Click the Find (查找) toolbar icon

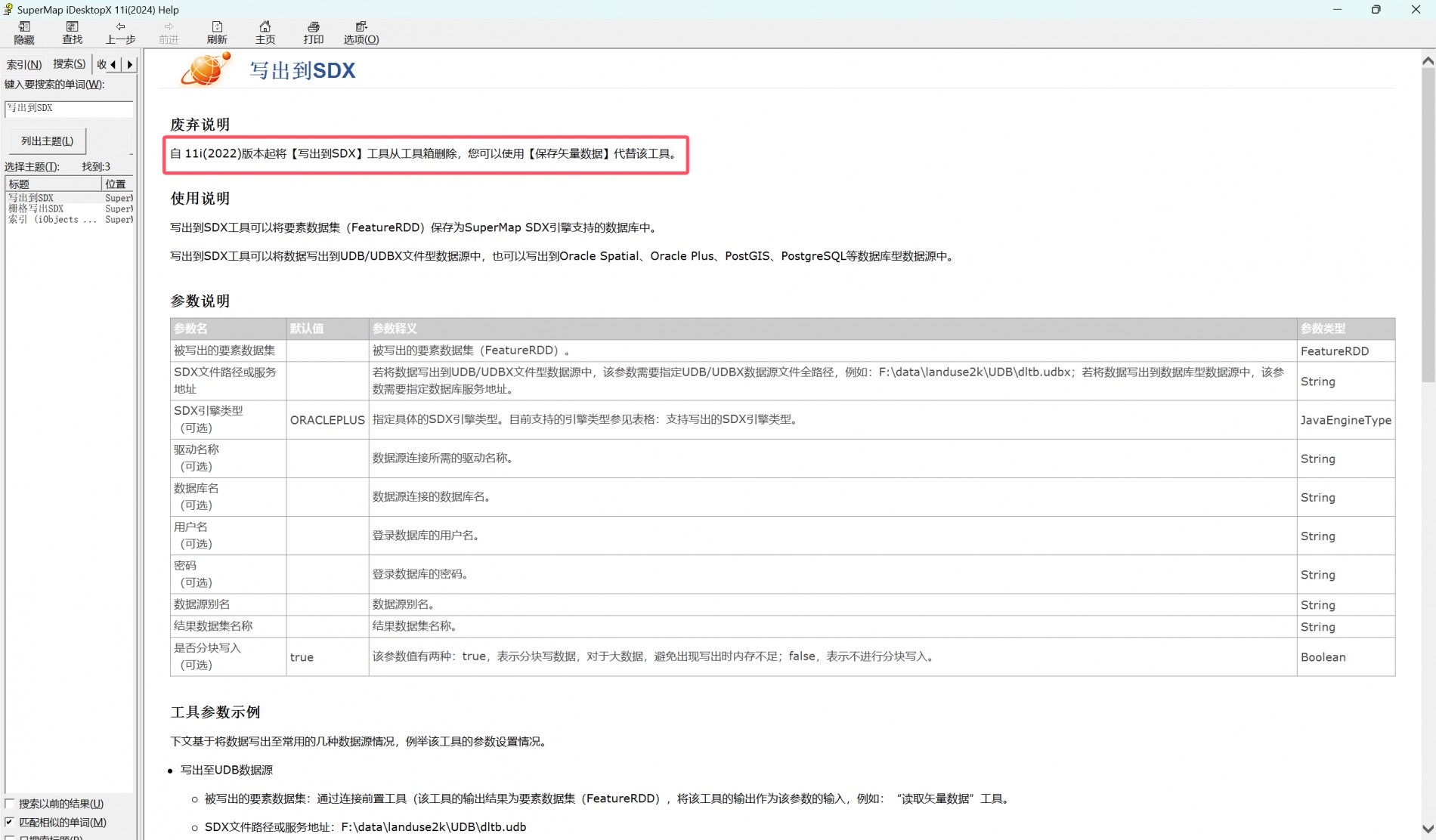[x=73, y=32]
